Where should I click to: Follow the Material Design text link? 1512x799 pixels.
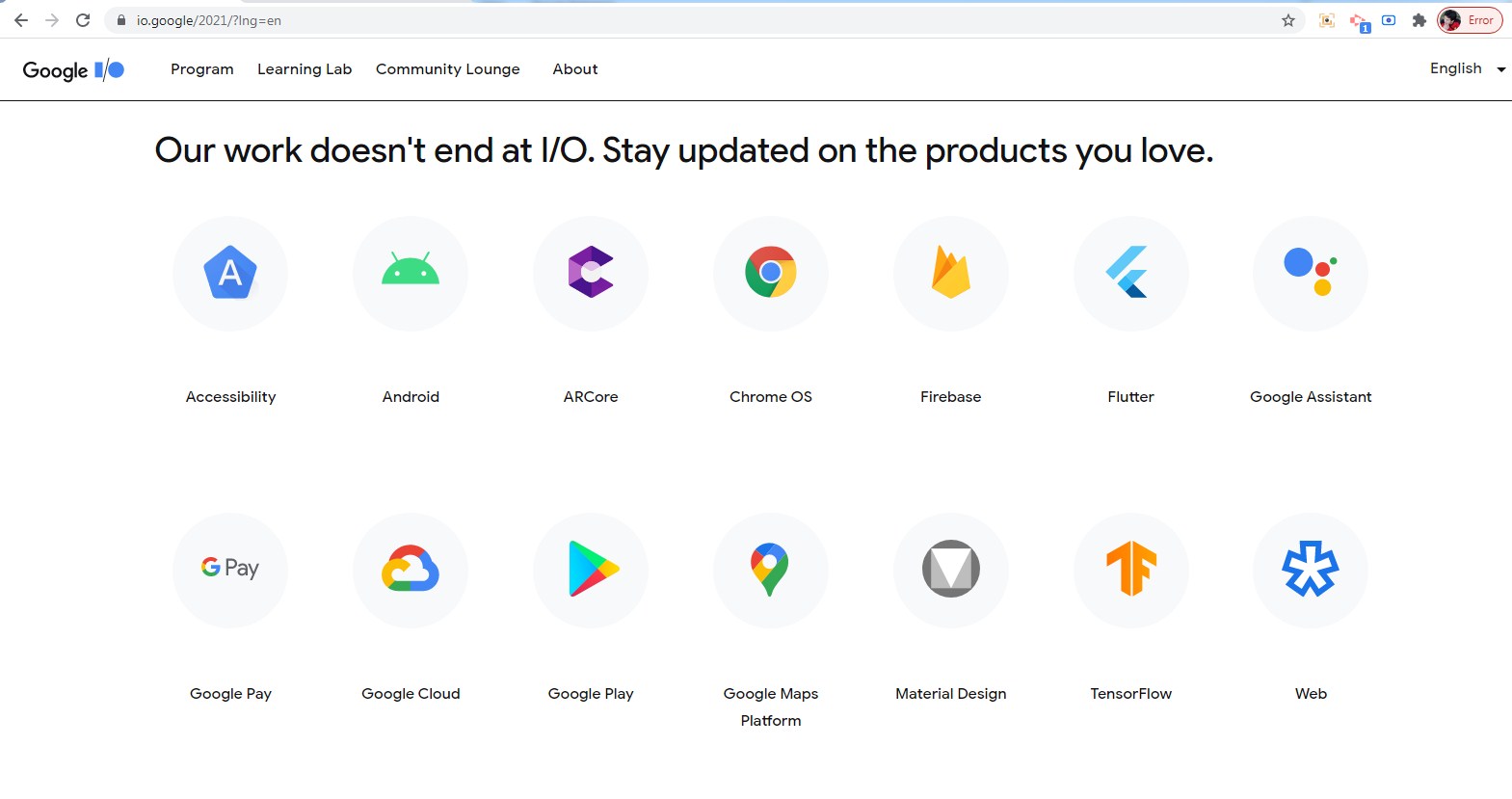(x=951, y=694)
